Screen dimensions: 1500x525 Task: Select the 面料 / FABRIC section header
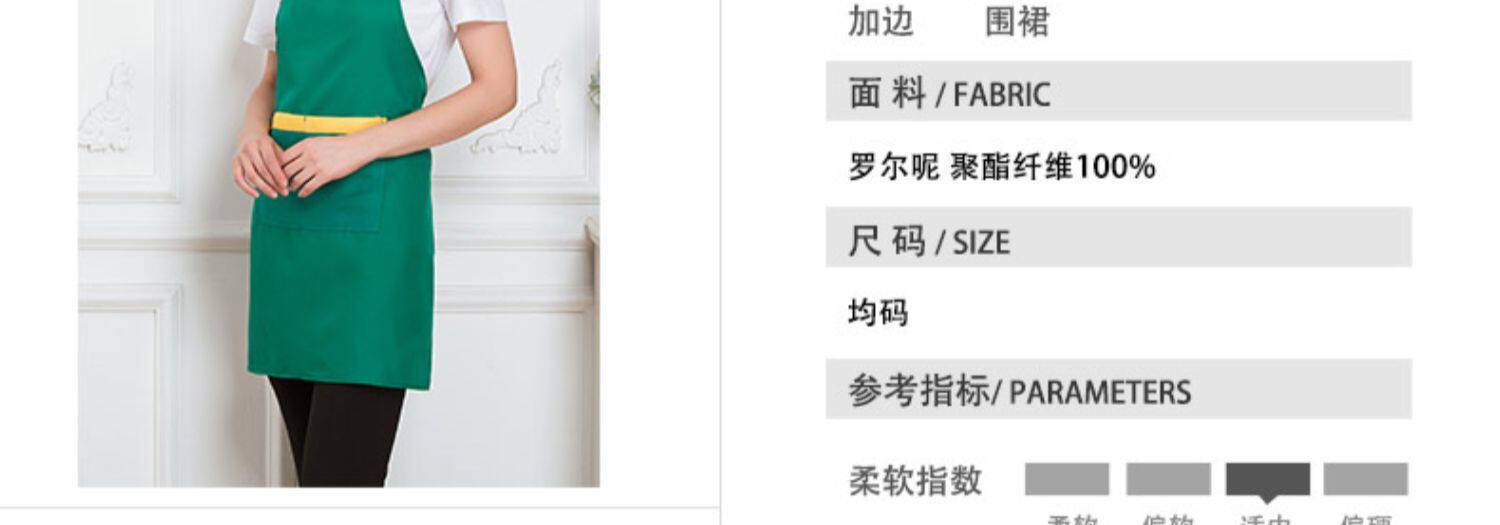point(1118,91)
